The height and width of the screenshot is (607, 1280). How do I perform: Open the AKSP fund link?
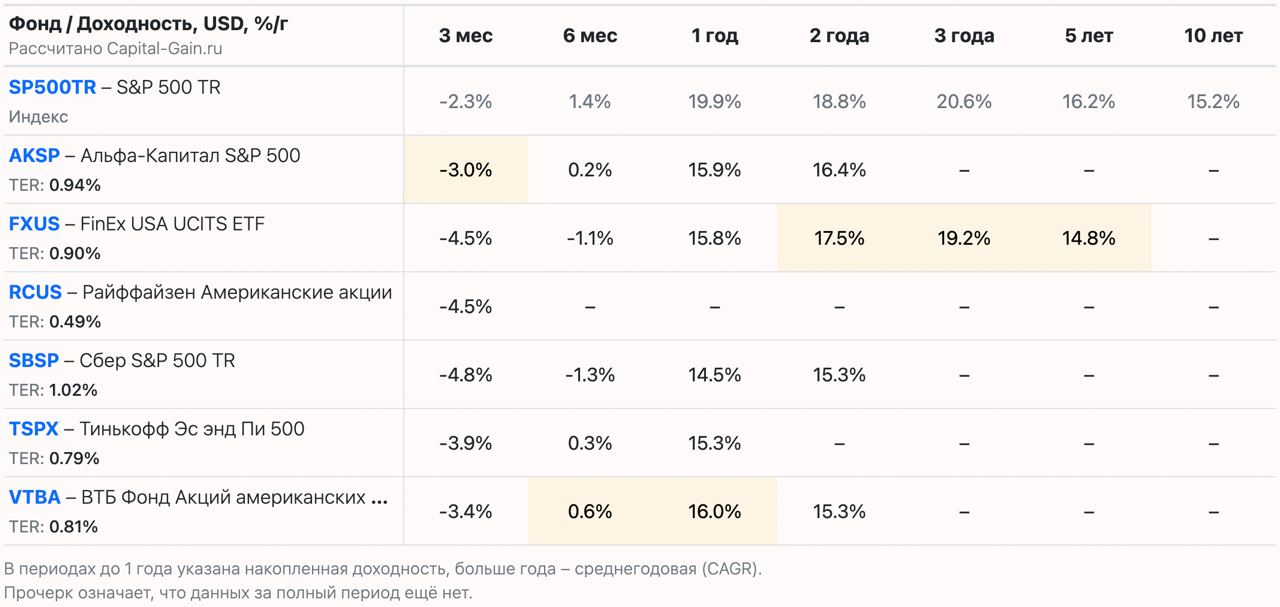[x=34, y=156]
